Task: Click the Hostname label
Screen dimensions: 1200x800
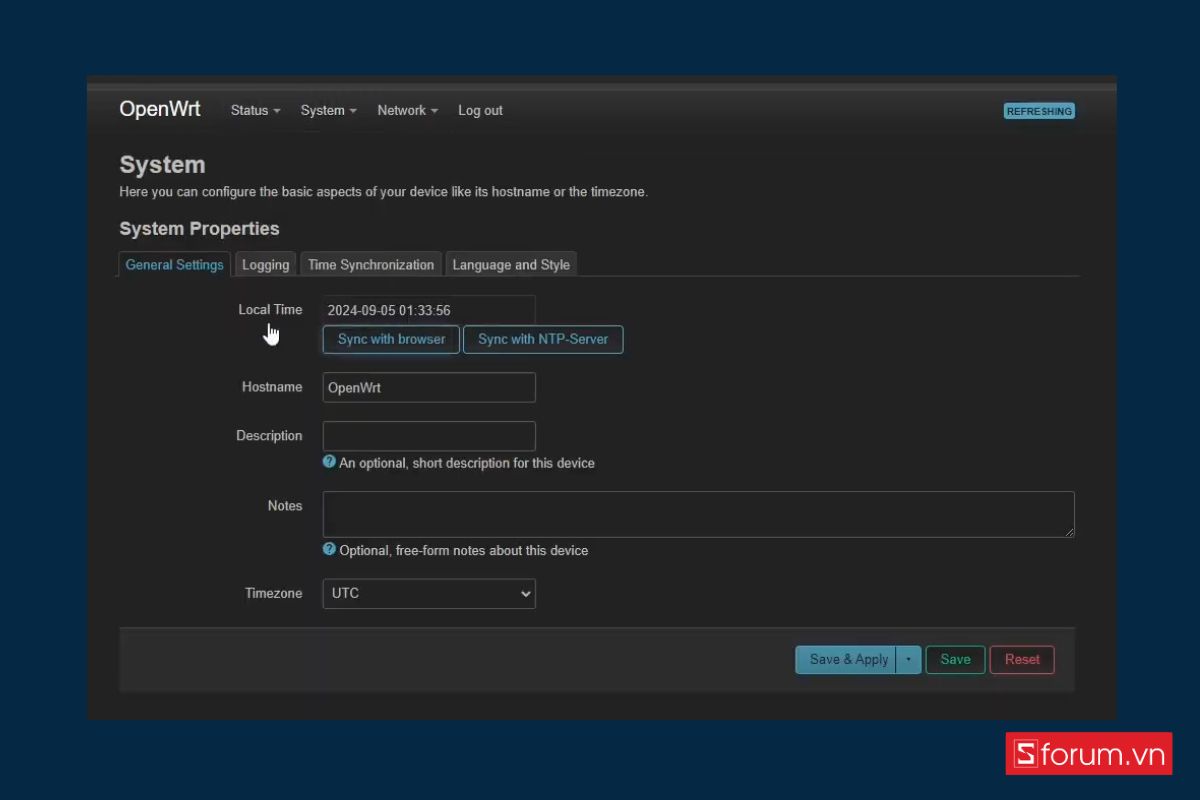Action: [272, 387]
